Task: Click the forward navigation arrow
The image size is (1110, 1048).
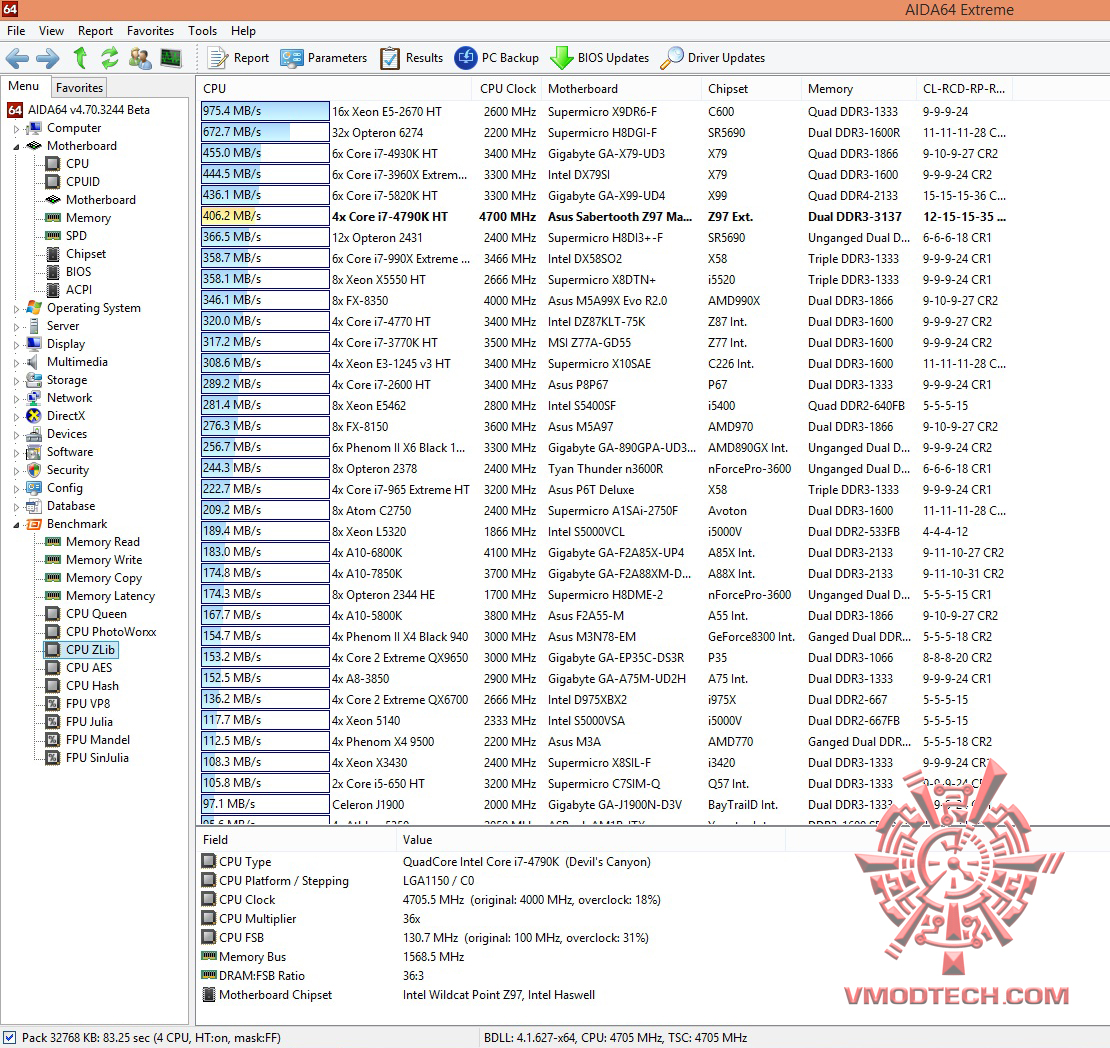Action: (x=47, y=58)
